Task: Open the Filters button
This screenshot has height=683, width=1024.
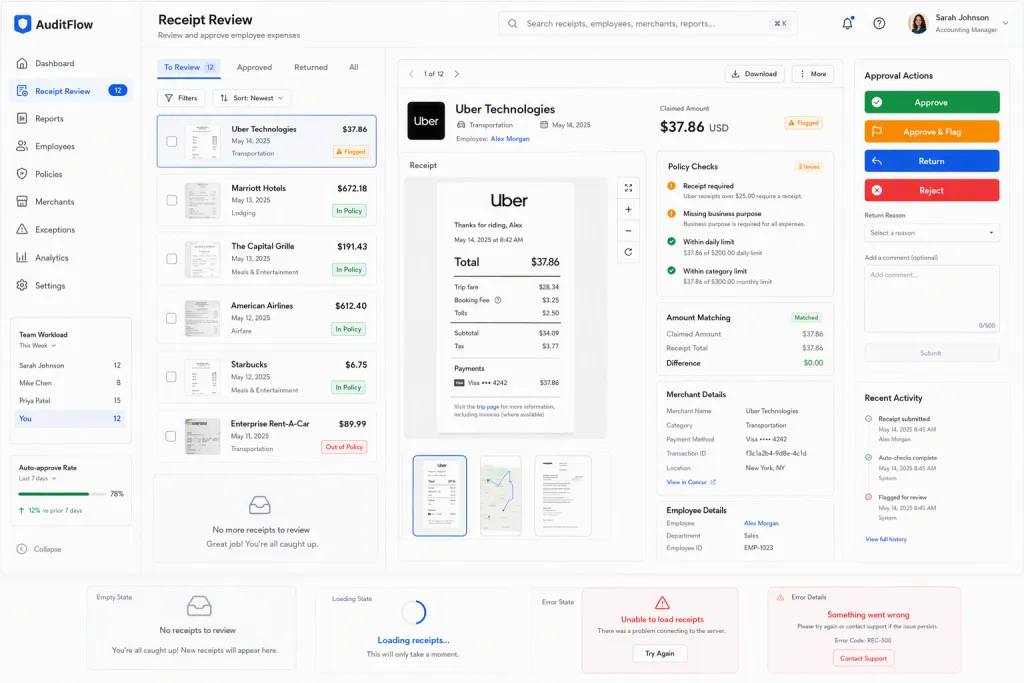Action: [x=181, y=98]
